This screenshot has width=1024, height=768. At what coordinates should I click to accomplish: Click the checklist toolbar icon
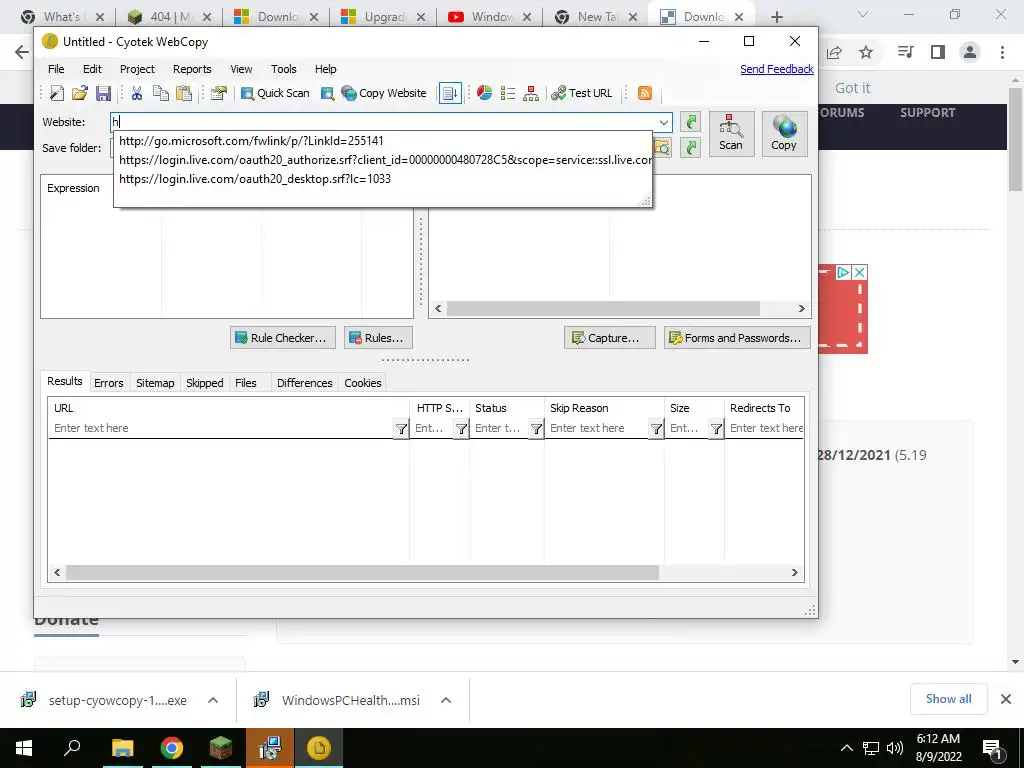pyautogui.click(x=507, y=93)
